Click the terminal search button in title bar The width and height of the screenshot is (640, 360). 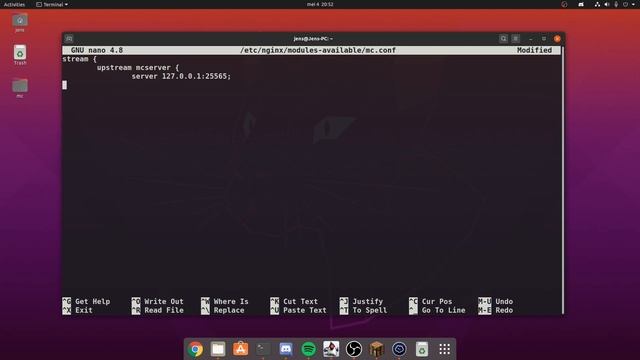coord(503,38)
